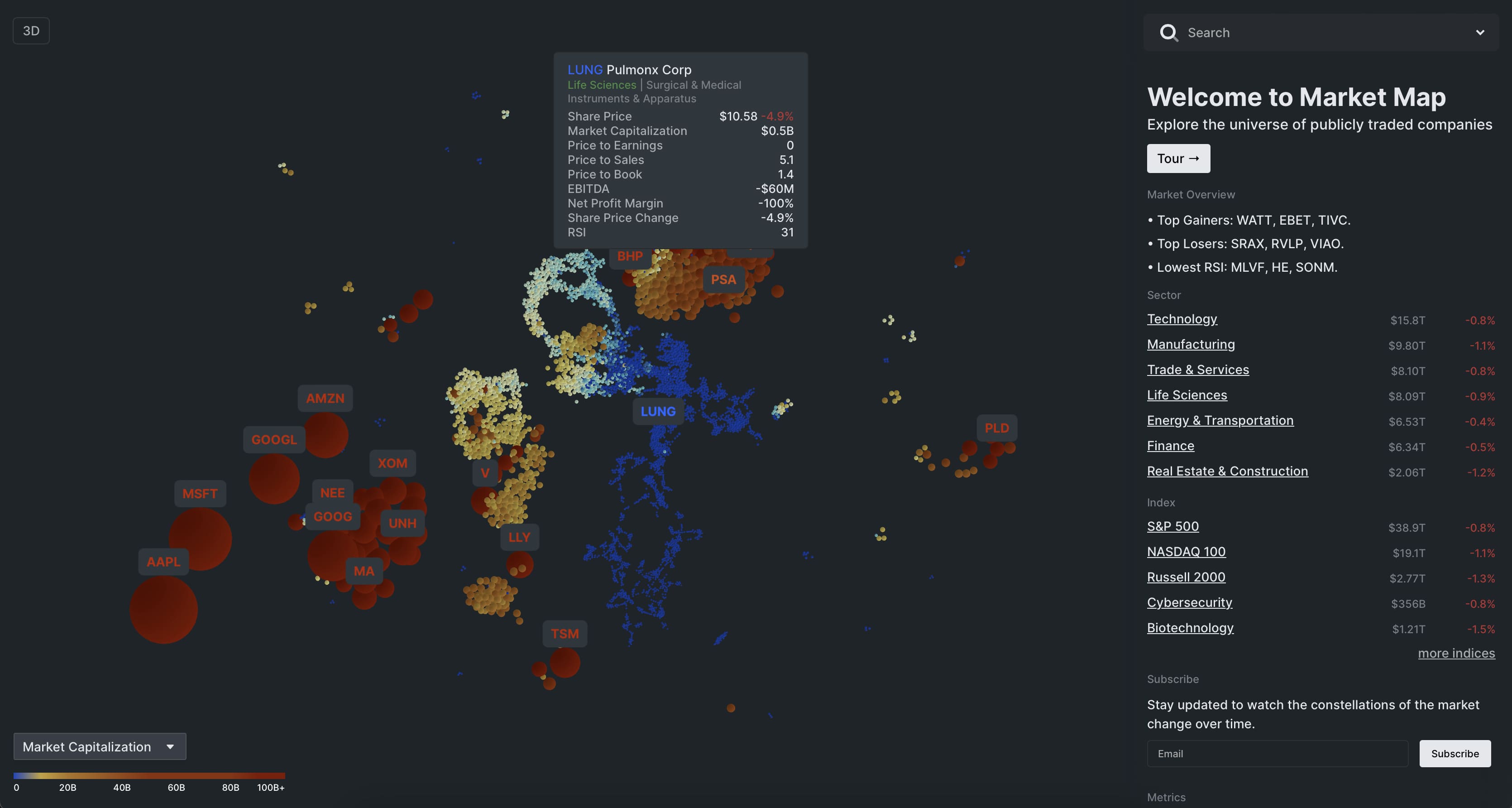
Task: Select the XOM bubble label
Action: (x=392, y=463)
